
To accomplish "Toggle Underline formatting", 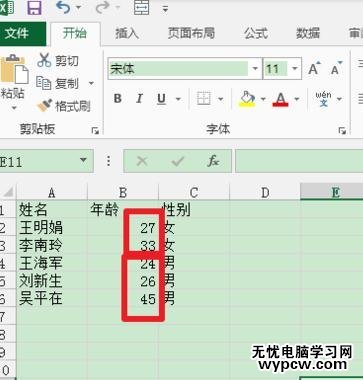I will [x=161, y=99].
